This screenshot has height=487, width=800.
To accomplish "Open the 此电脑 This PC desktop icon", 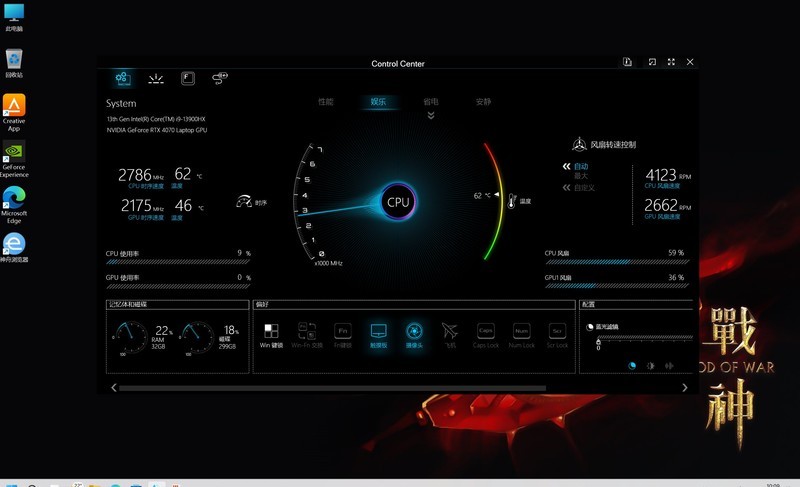I will tap(14, 17).
